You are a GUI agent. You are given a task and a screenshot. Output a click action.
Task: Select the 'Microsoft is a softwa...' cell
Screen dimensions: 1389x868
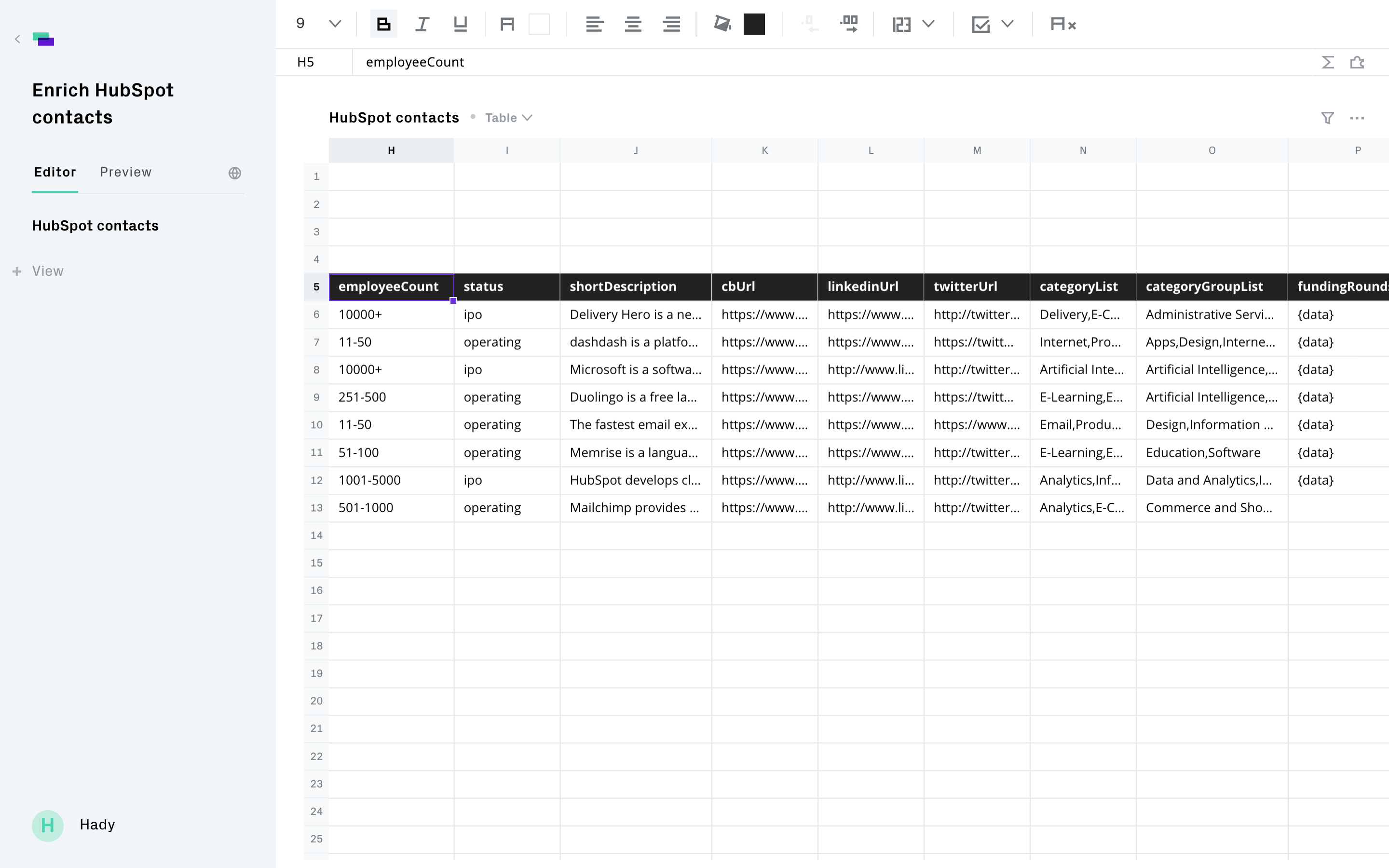pyautogui.click(x=636, y=370)
